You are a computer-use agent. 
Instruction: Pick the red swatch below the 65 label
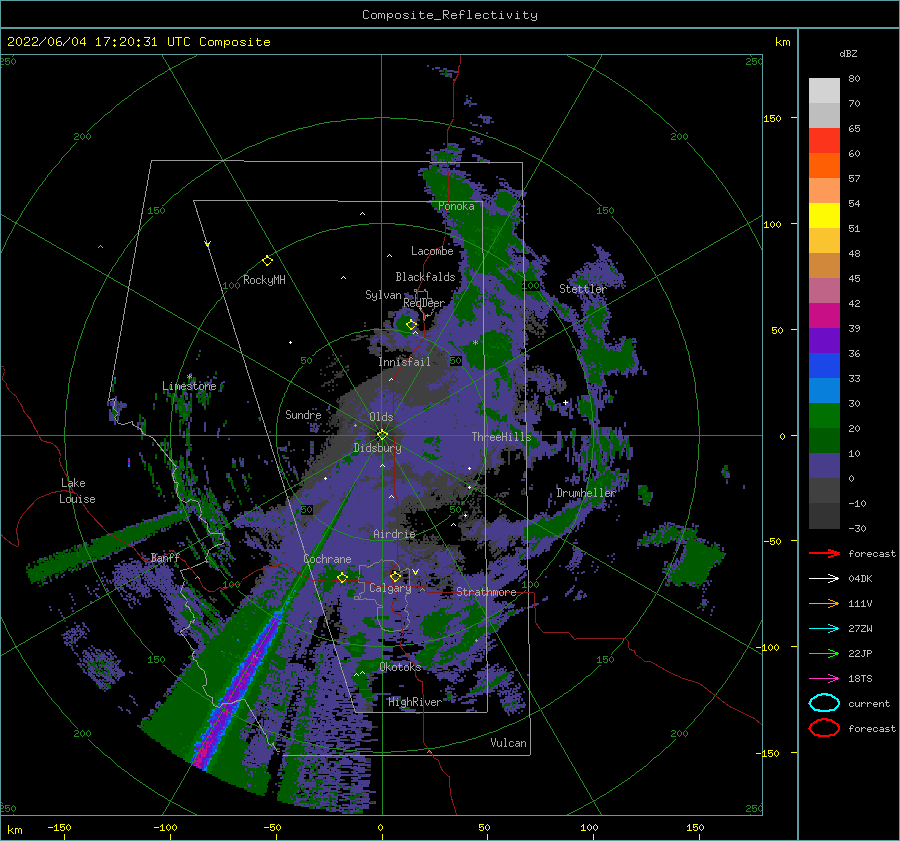tap(824, 141)
